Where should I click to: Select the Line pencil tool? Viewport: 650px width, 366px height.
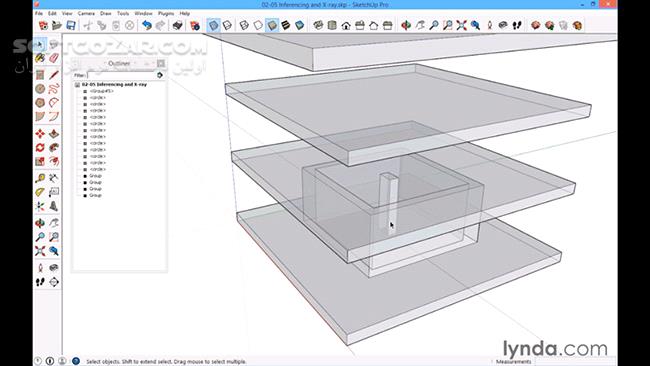point(54,75)
